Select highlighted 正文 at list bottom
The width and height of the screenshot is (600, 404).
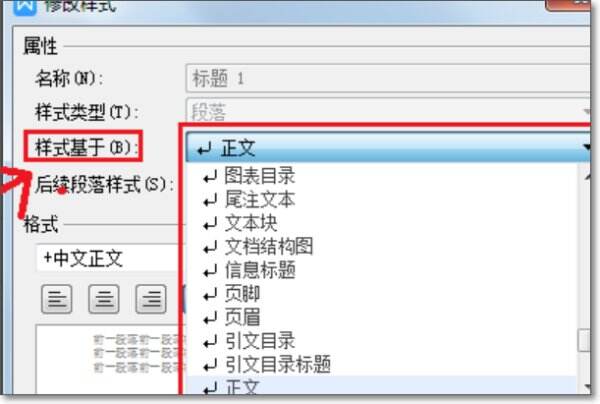click(x=381, y=386)
